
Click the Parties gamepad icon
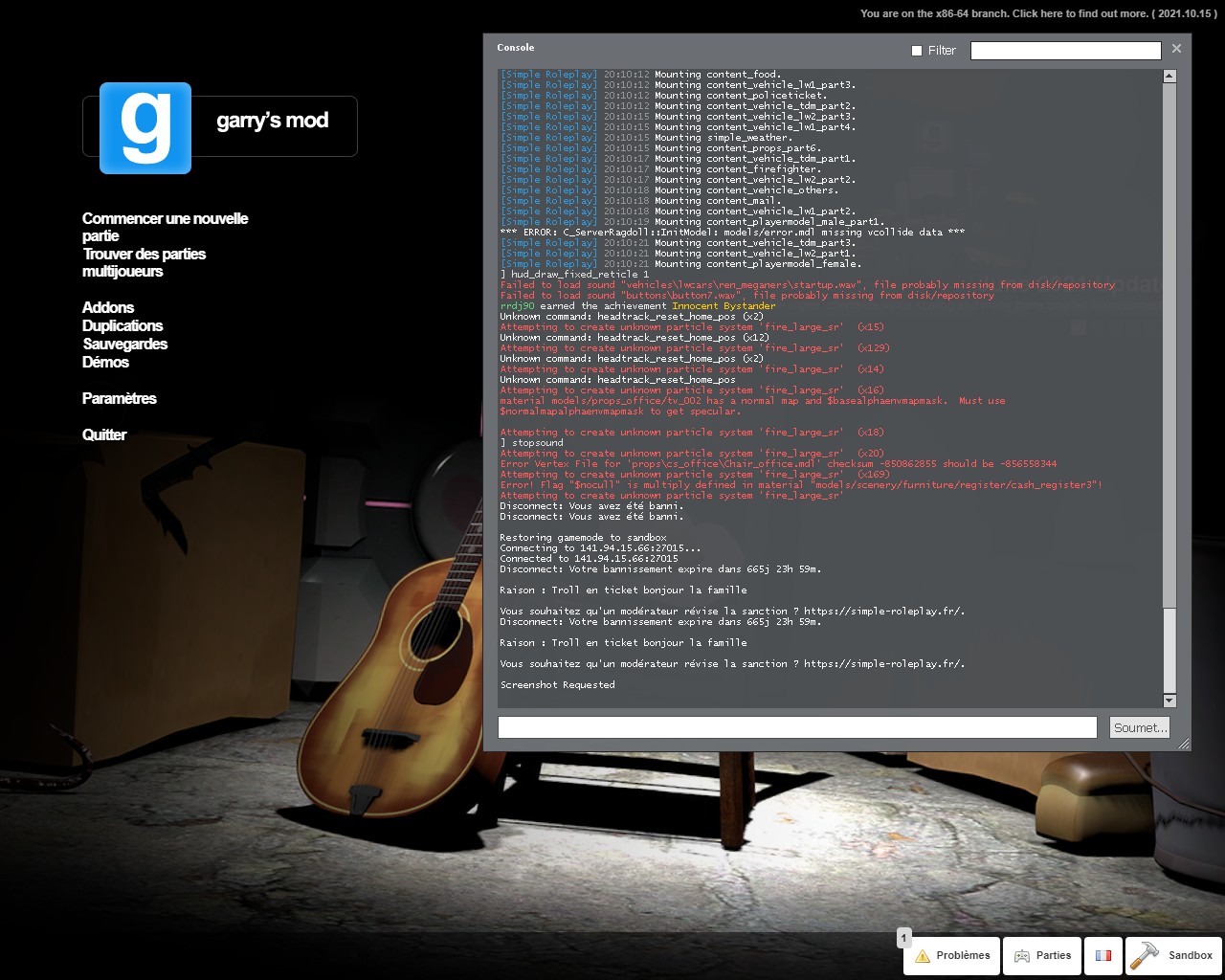[1022, 956]
